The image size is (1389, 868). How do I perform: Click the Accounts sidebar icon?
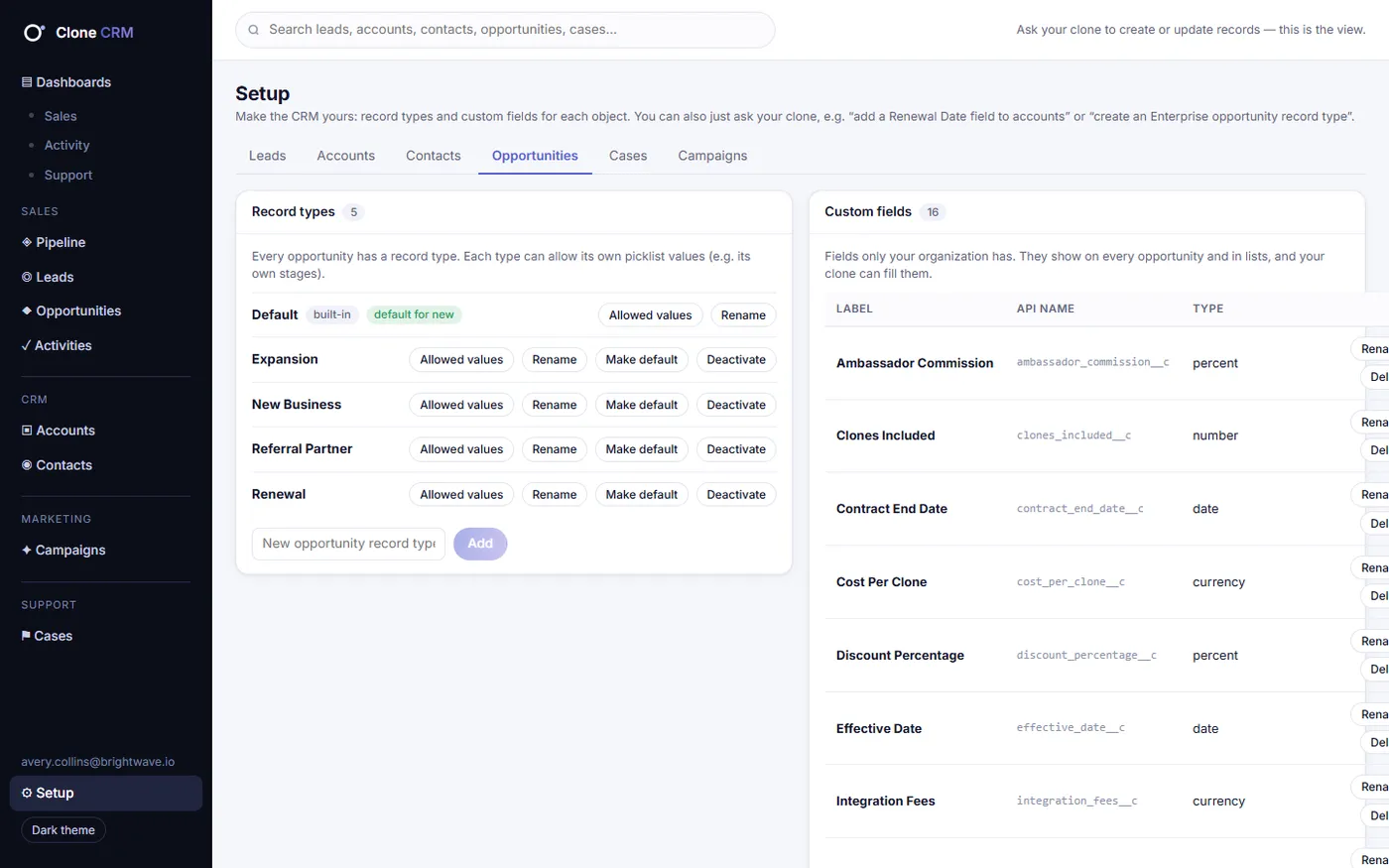pyautogui.click(x=27, y=431)
